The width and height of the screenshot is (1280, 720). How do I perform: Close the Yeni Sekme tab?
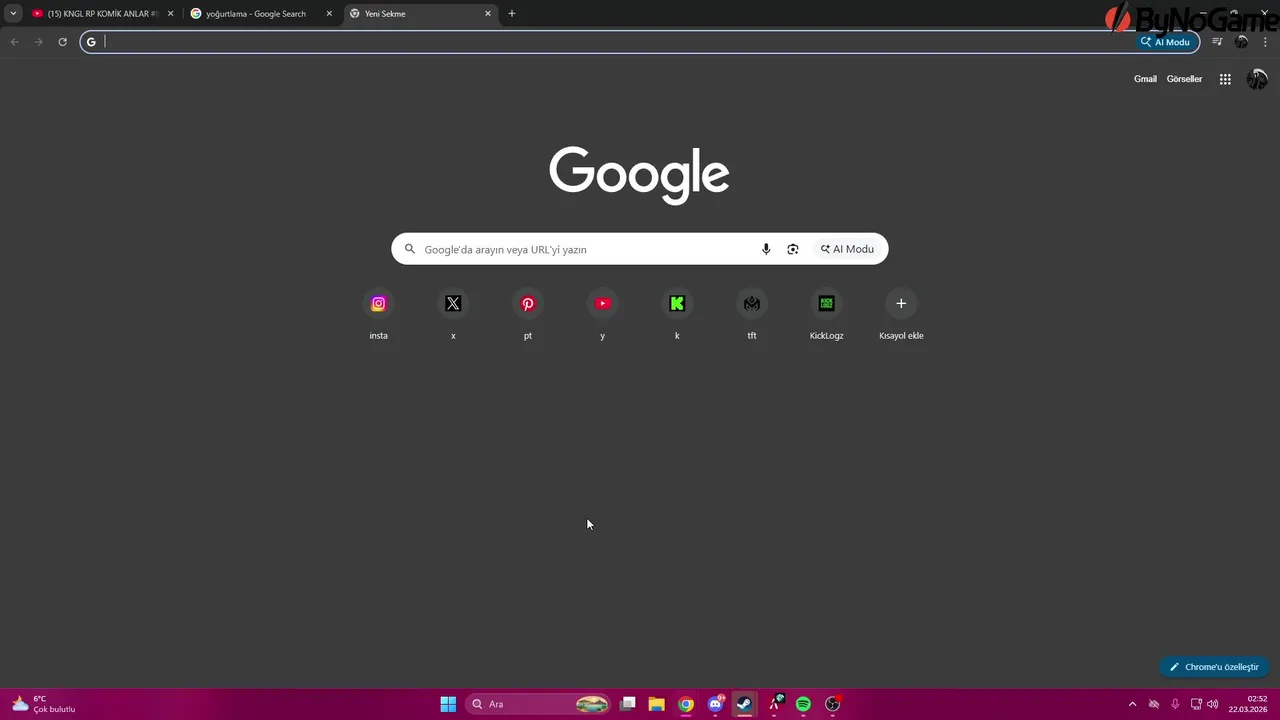488,14
